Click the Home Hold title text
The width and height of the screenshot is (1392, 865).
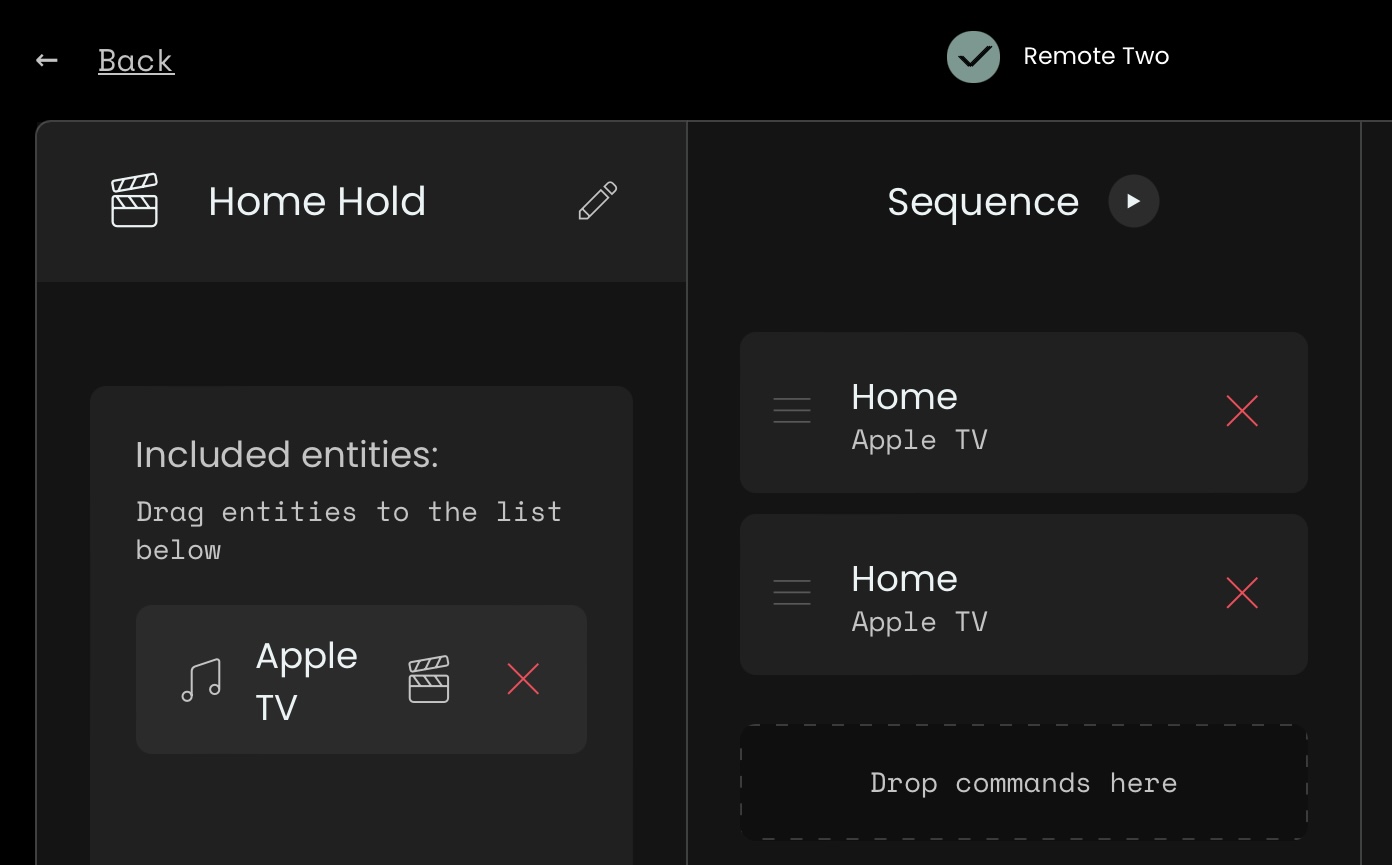tap(317, 201)
